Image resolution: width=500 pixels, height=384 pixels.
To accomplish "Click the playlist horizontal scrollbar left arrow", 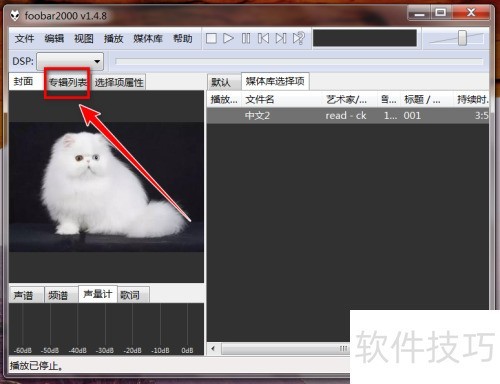I will click(213, 349).
